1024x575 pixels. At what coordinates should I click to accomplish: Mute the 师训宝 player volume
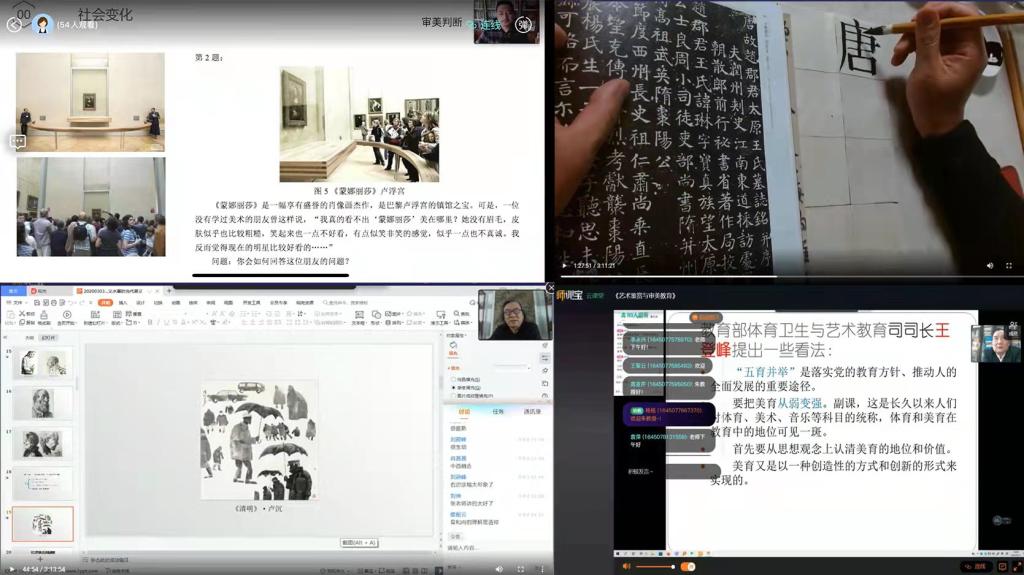coord(626,567)
